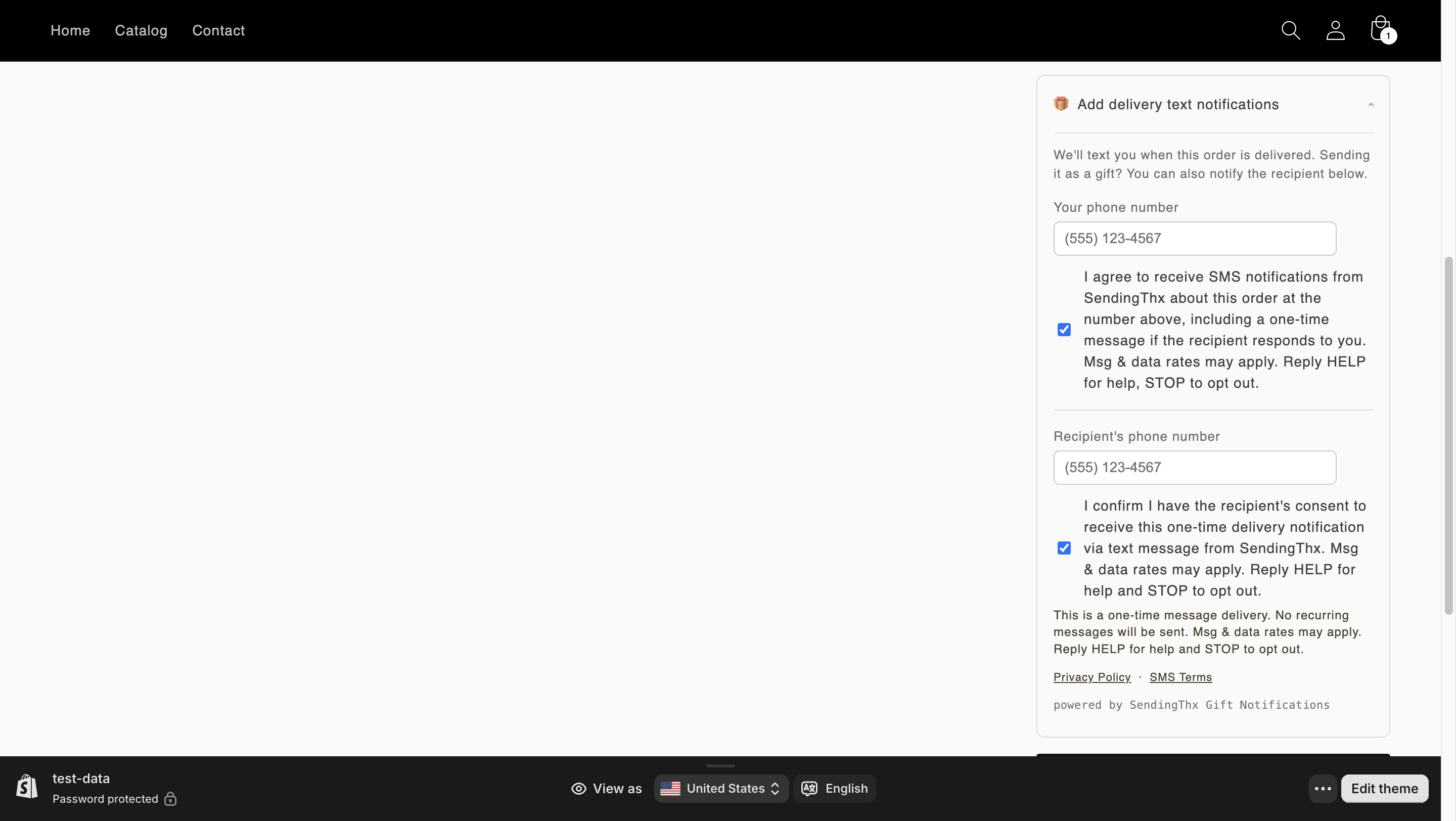
Task: Open the English language selector
Action: click(834, 788)
